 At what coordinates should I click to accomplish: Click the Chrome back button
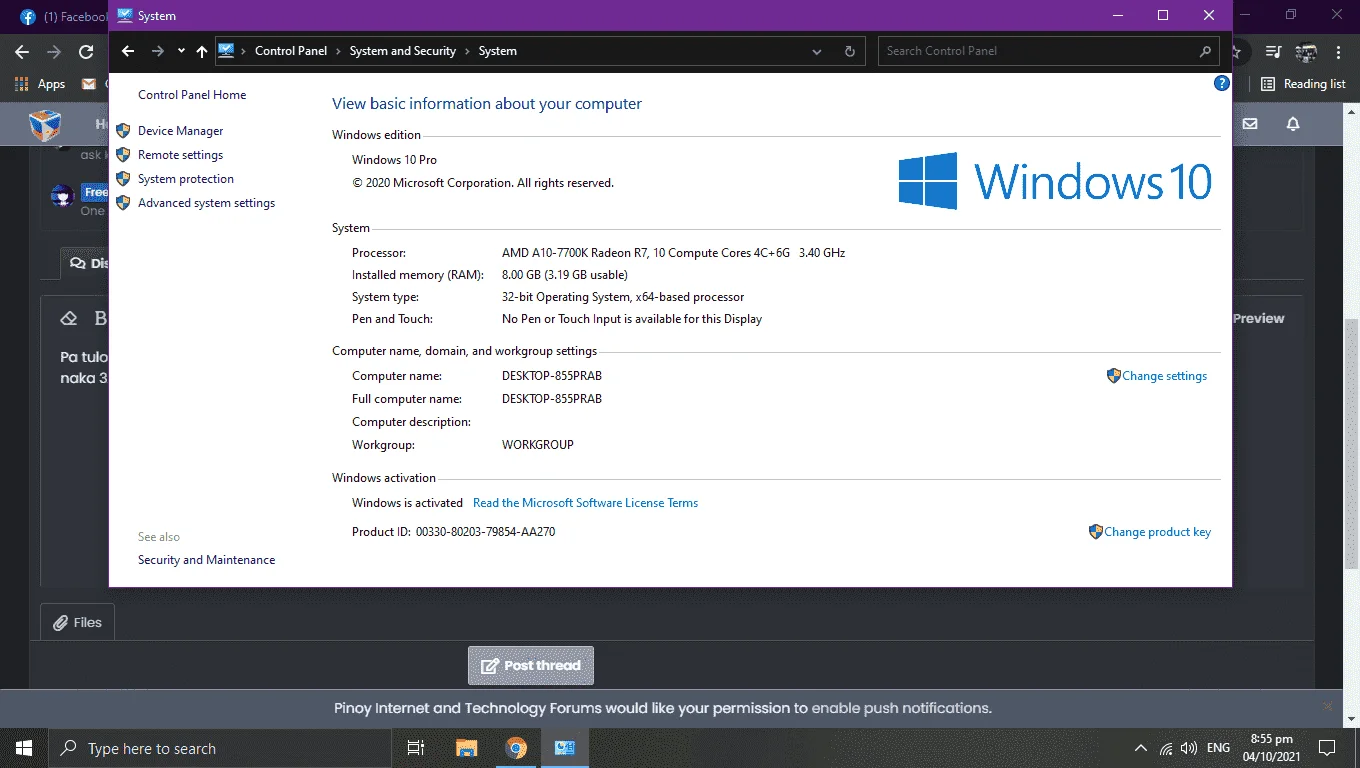(x=22, y=52)
